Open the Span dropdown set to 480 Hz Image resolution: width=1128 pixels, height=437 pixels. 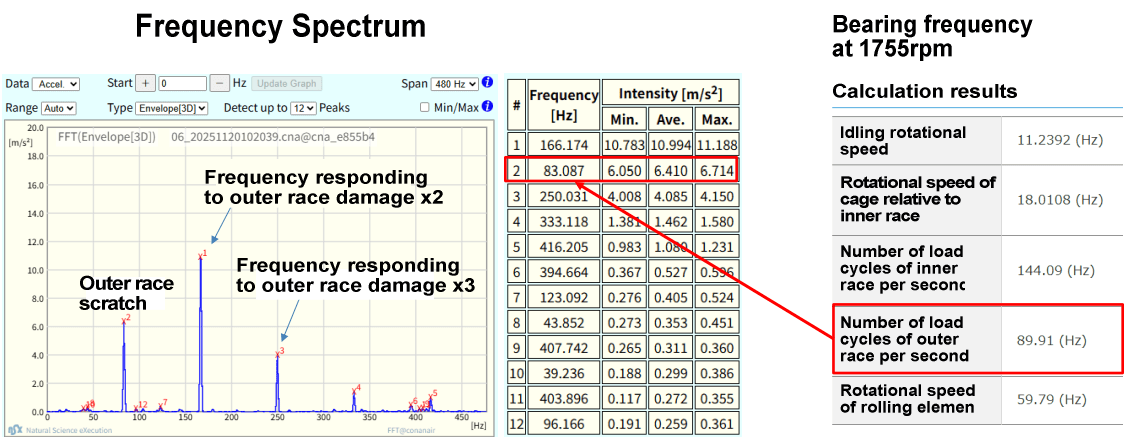(454, 84)
